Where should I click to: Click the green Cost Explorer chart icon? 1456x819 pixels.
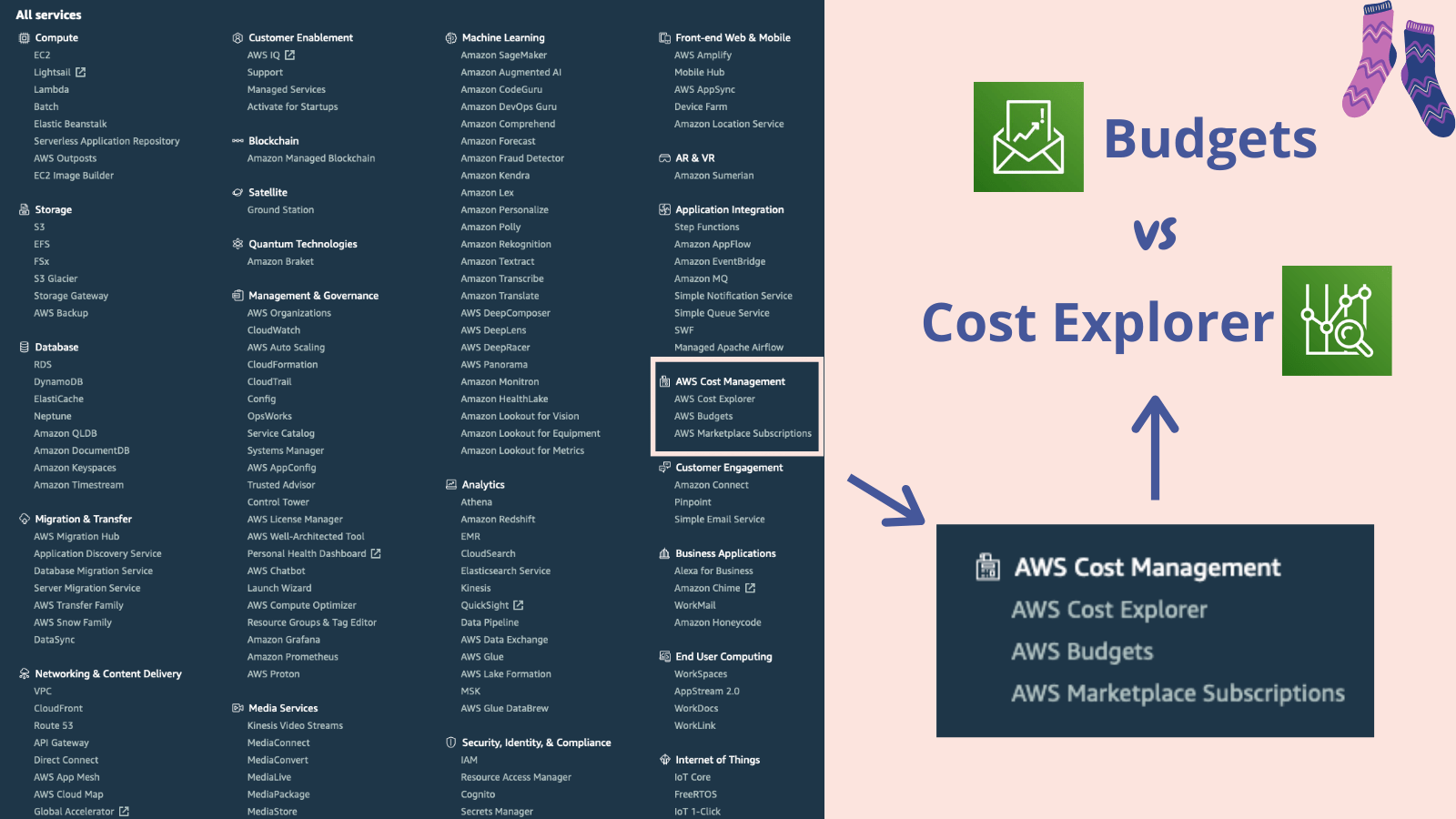pyautogui.click(x=1336, y=320)
